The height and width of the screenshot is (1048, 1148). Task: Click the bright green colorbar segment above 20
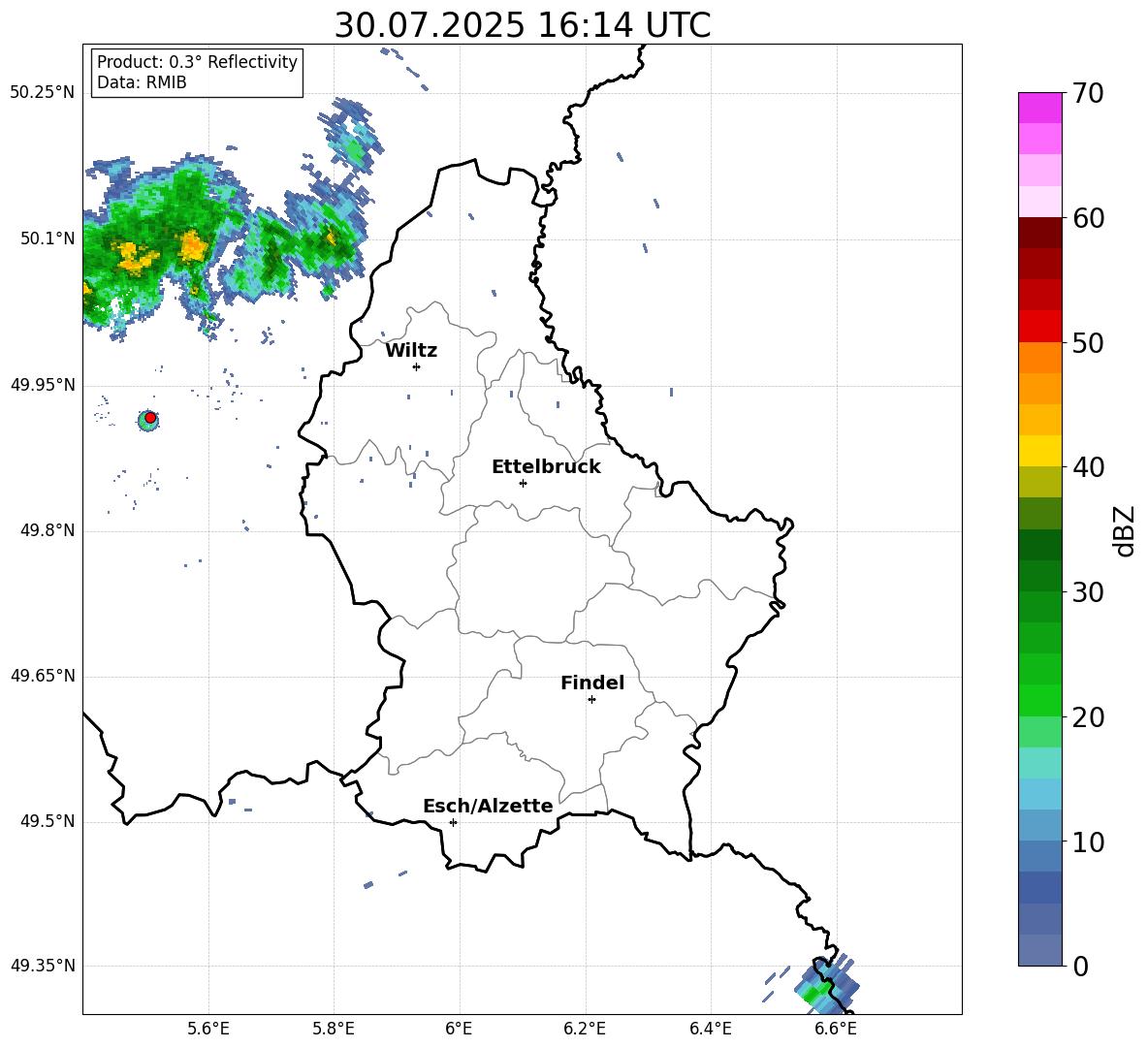coord(1039,700)
